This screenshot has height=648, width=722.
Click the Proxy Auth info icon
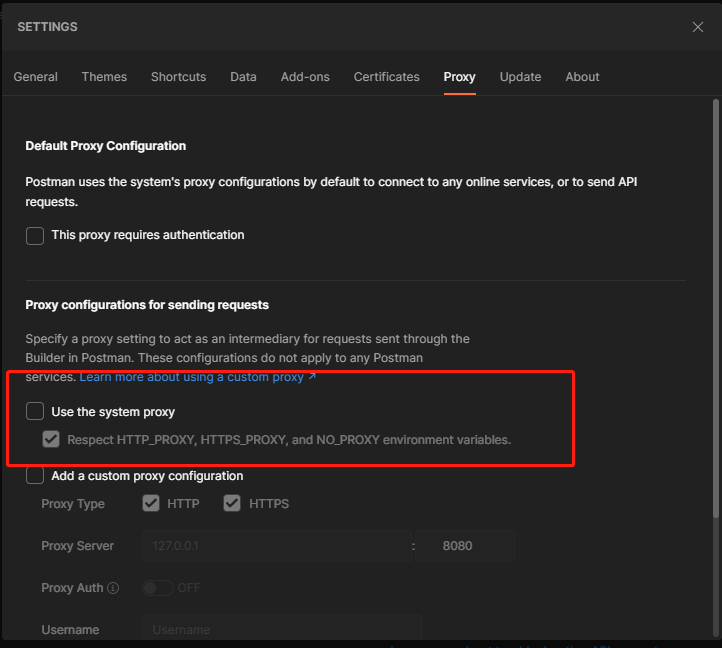[x=113, y=588]
